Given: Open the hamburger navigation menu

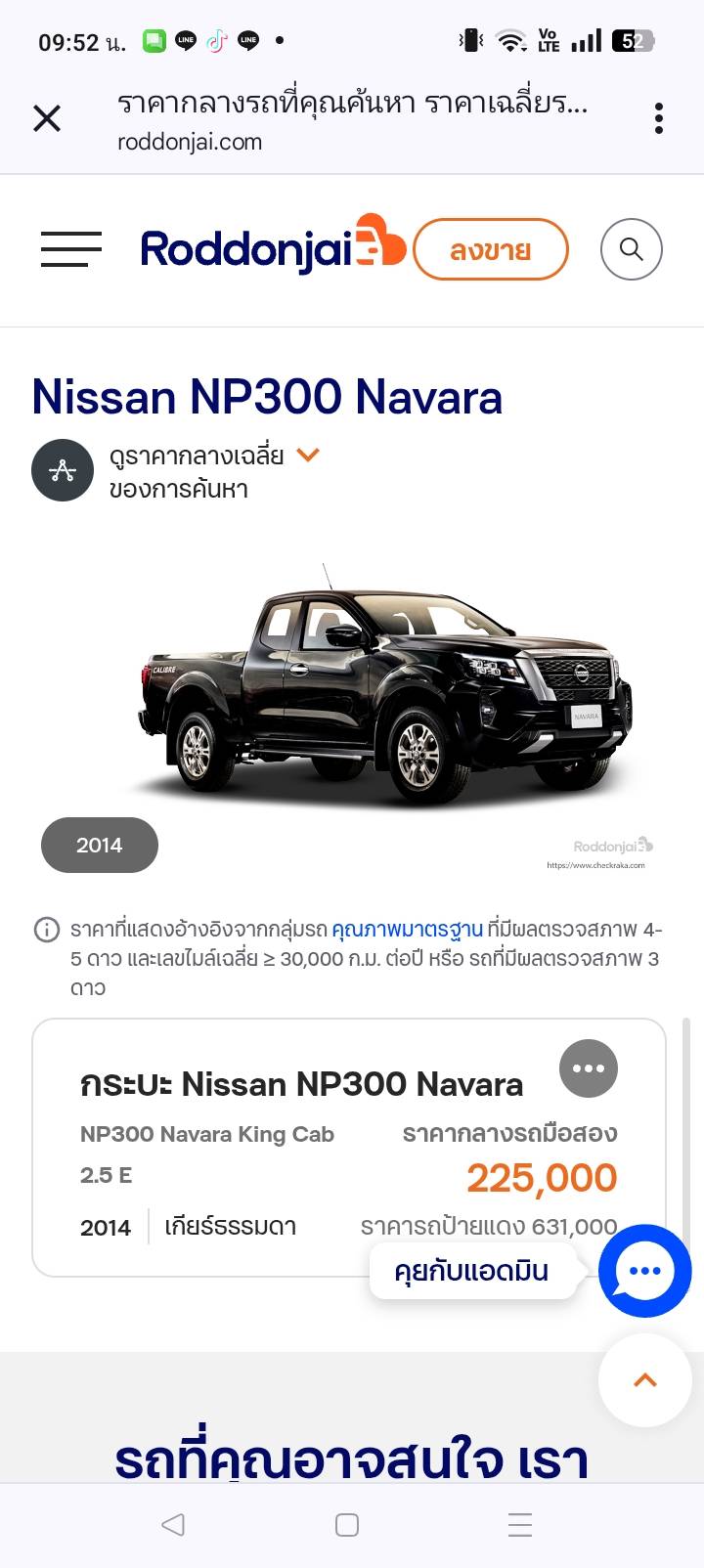Looking at the screenshot, I should coord(71,249).
